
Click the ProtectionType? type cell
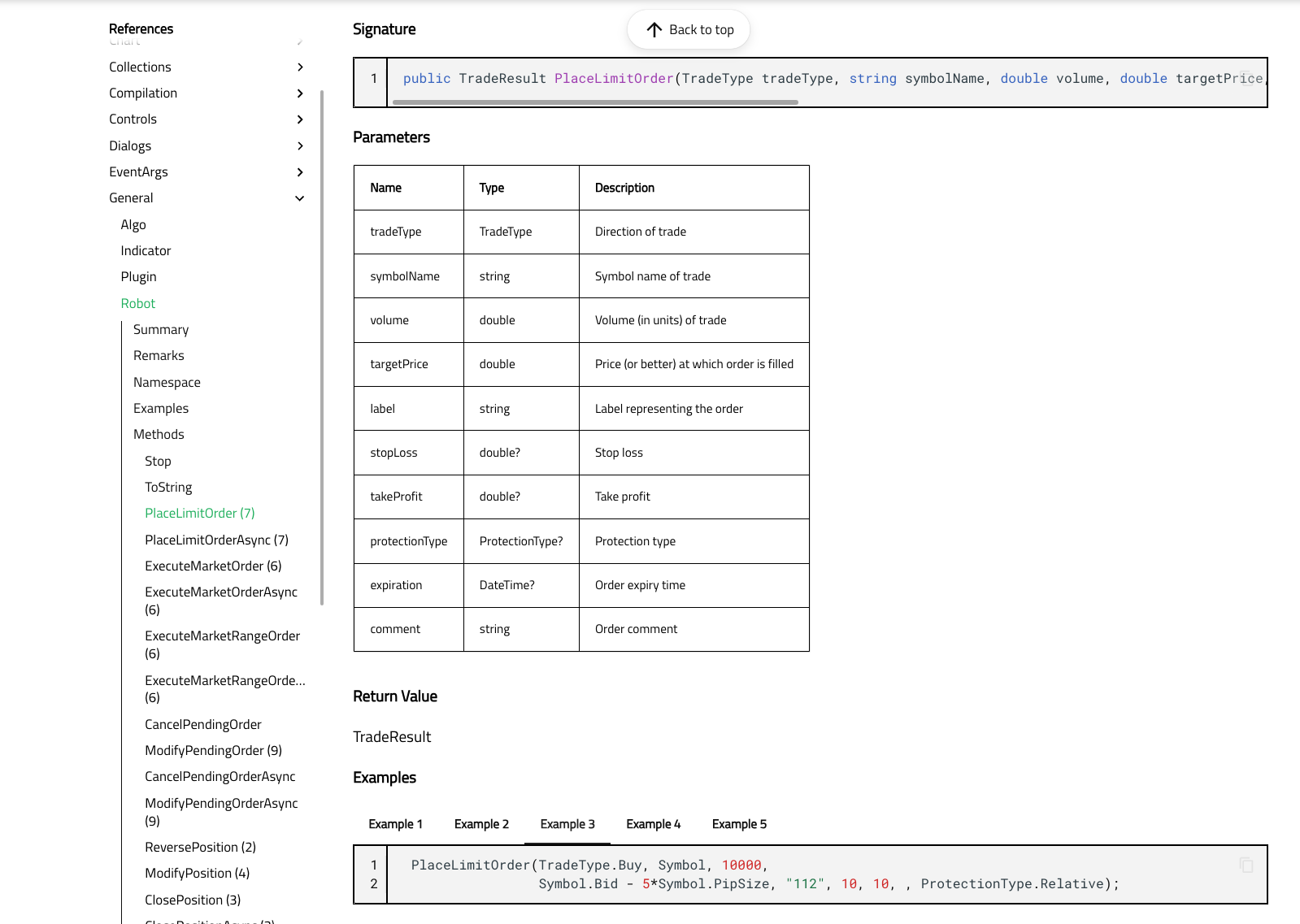pyautogui.click(x=521, y=541)
